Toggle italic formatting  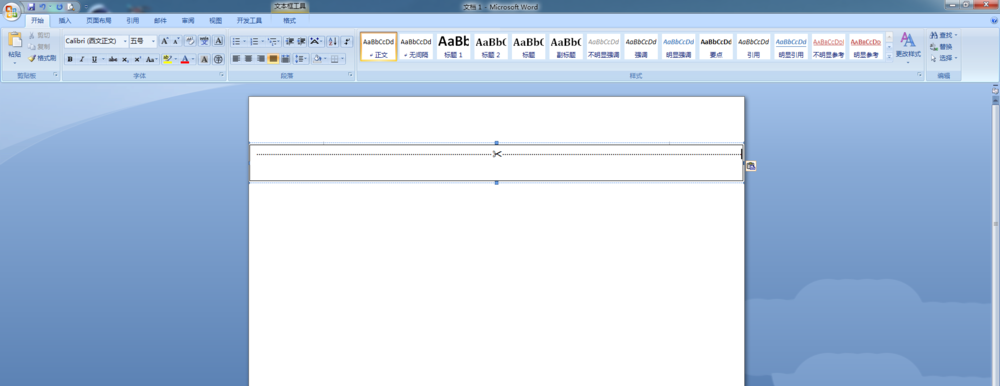(x=82, y=59)
